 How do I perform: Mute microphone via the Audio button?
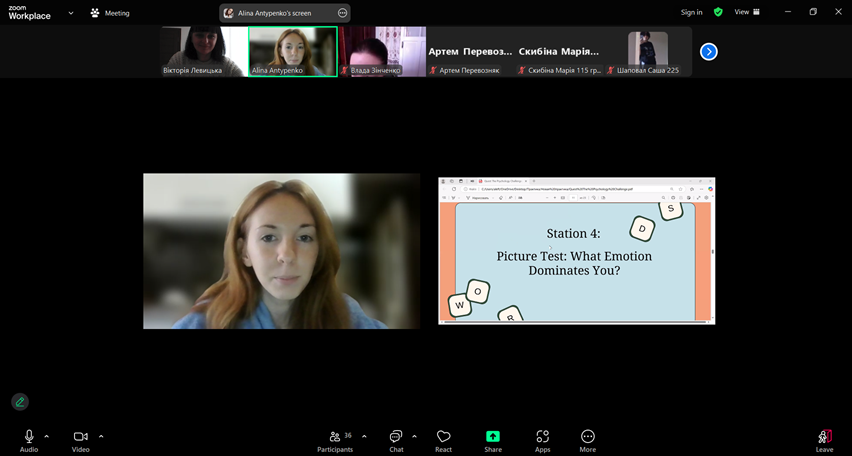[x=29, y=441]
